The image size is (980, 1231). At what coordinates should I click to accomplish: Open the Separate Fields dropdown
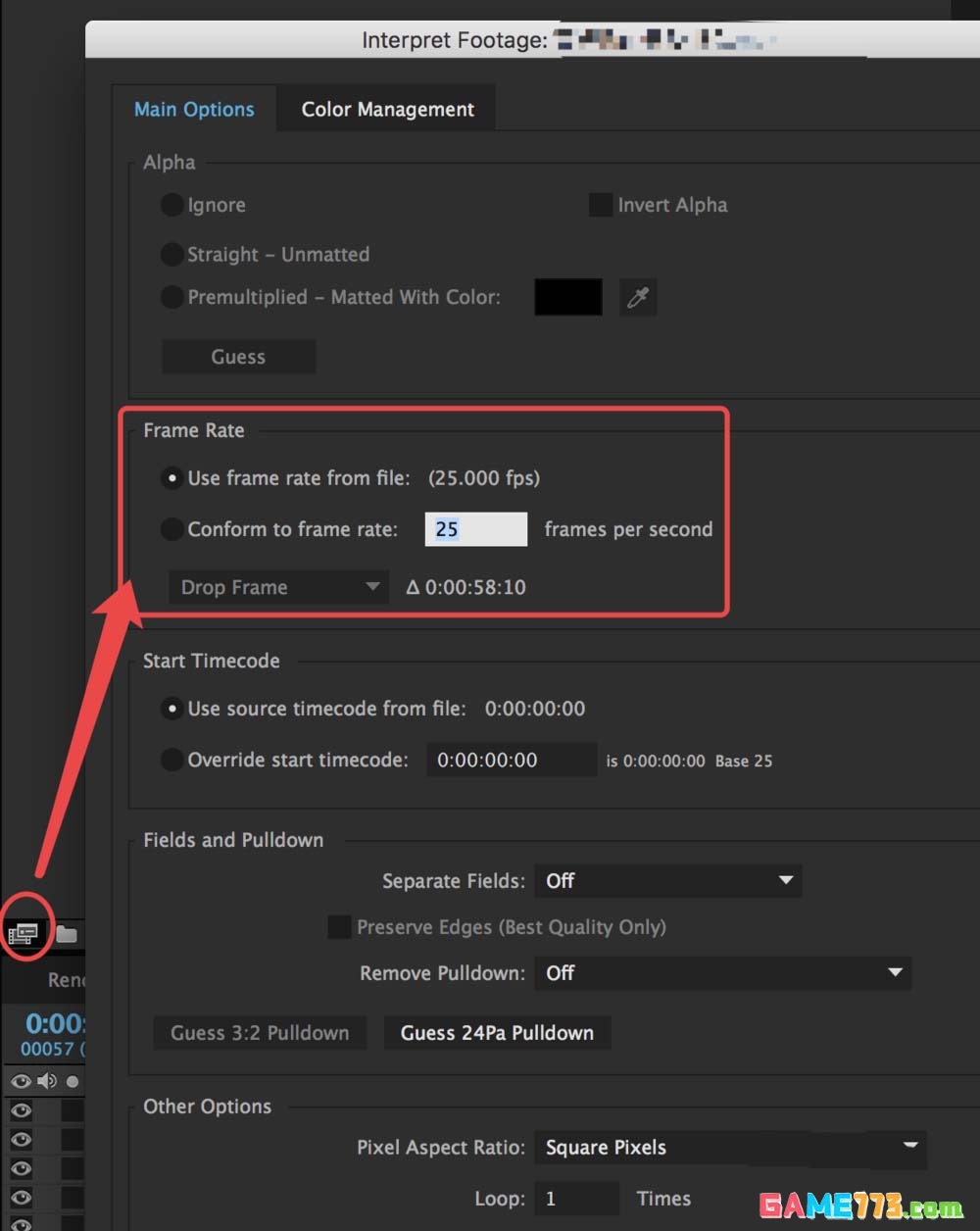point(667,881)
